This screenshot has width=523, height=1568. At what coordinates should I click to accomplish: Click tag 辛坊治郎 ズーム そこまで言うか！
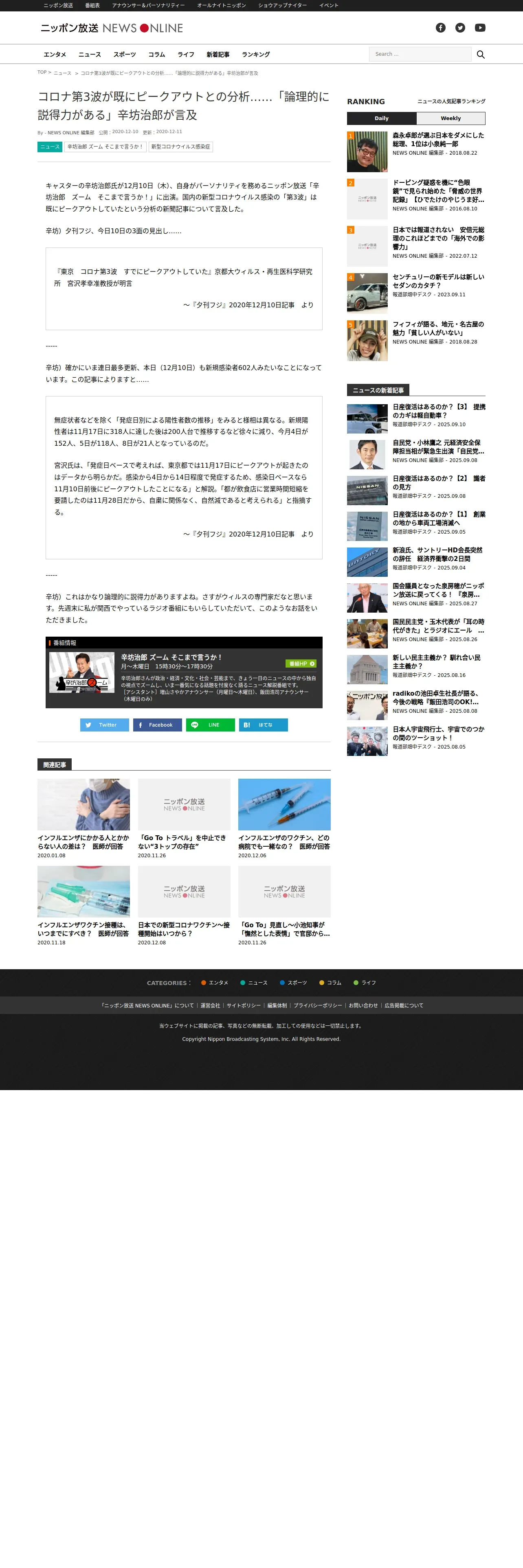pos(105,147)
